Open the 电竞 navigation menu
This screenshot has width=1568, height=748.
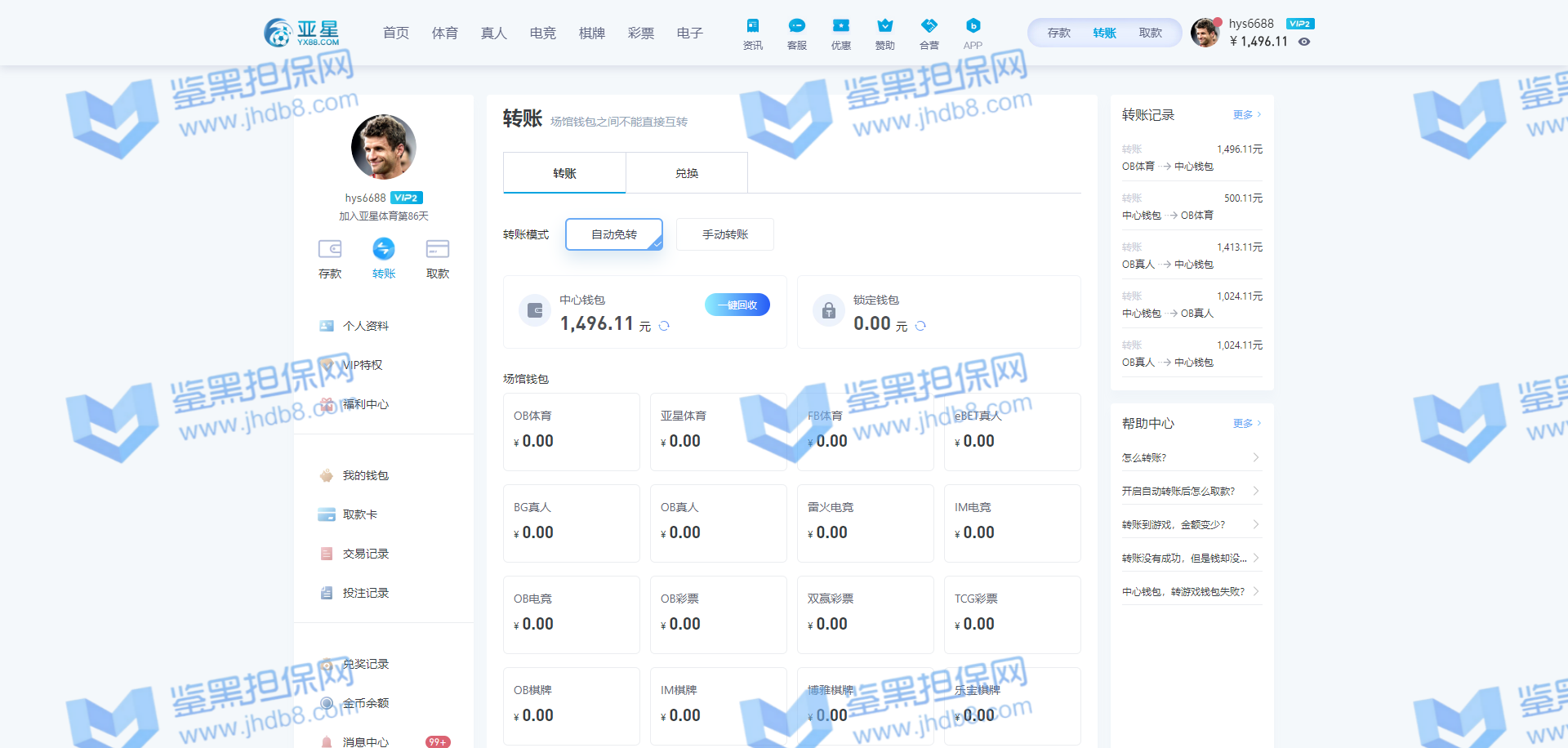click(x=542, y=33)
